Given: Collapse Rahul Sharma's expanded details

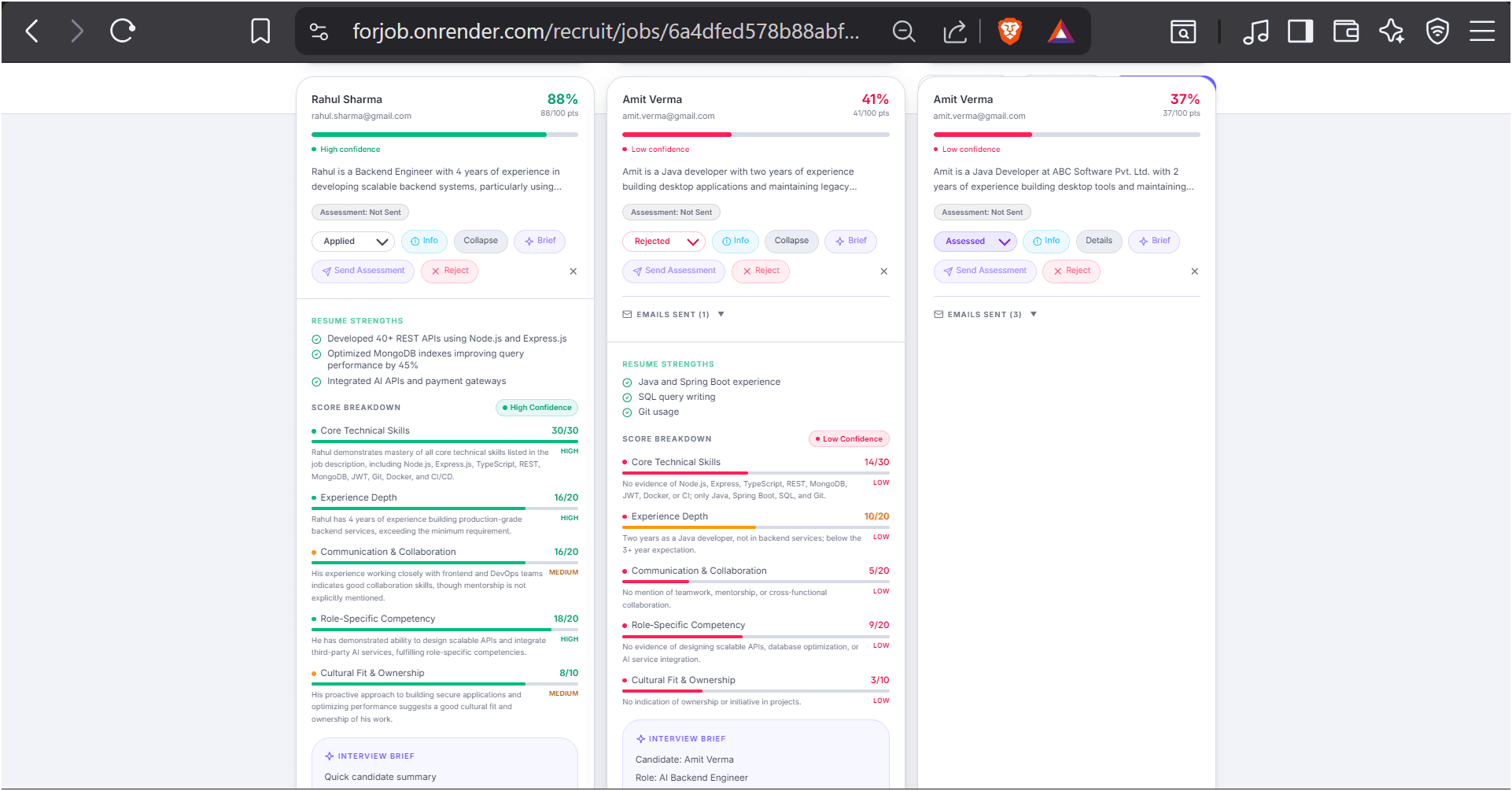Looking at the screenshot, I should point(481,241).
